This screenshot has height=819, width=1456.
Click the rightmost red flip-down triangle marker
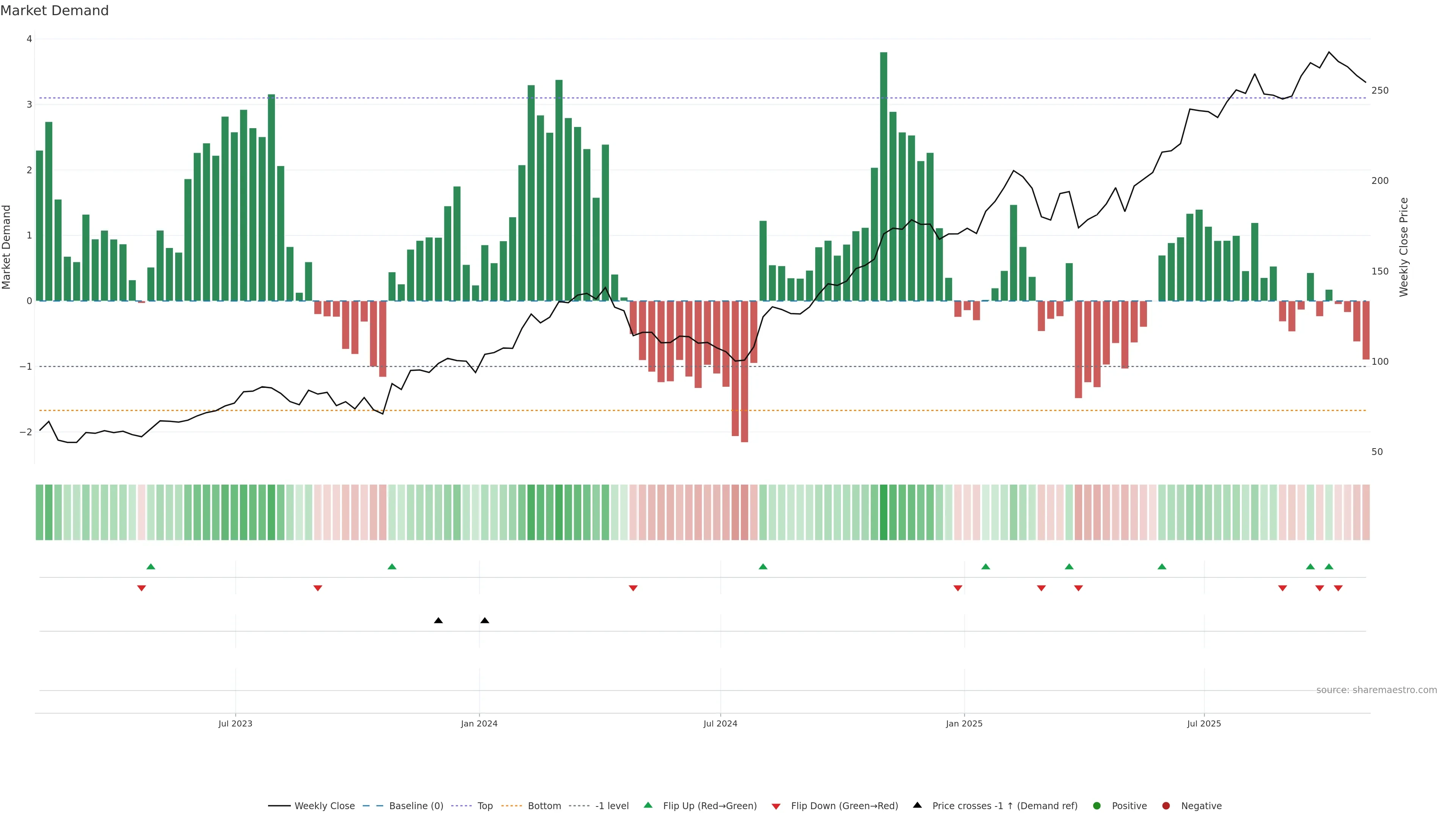click(1338, 588)
